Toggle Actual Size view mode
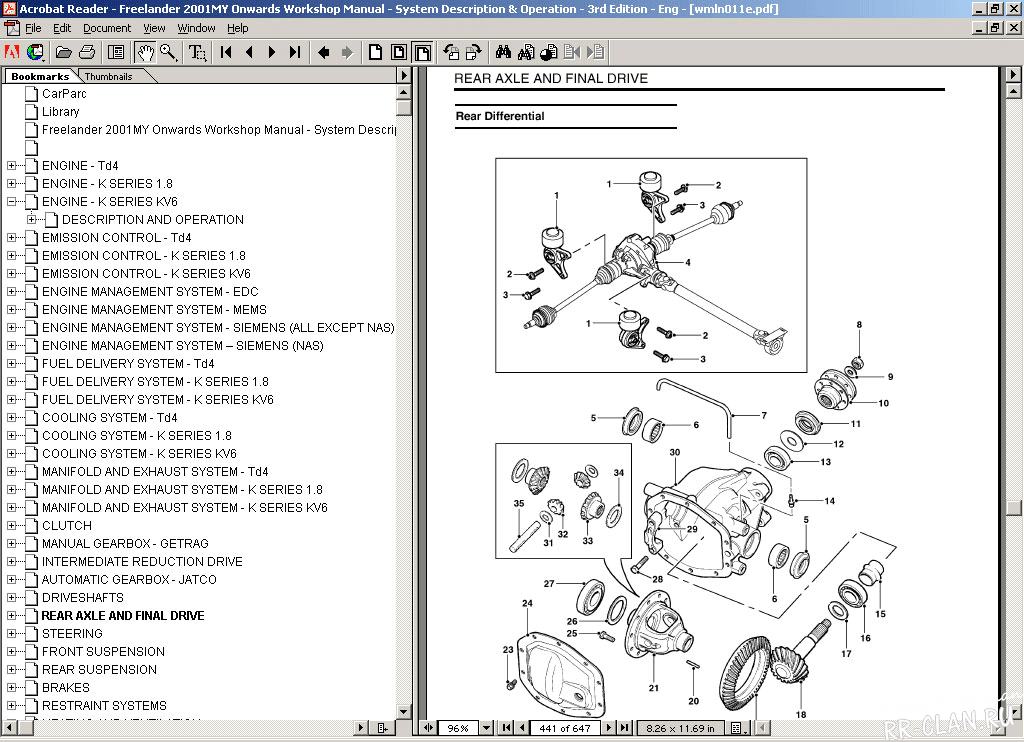This screenshot has width=1024, height=742. [x=375, y=52]
